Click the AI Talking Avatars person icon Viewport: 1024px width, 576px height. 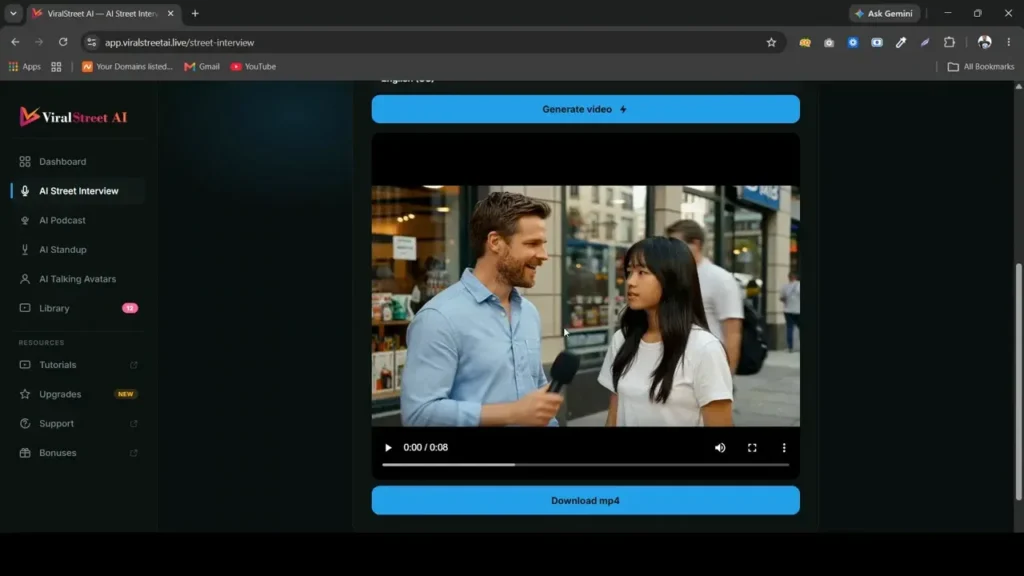[25, 279]
